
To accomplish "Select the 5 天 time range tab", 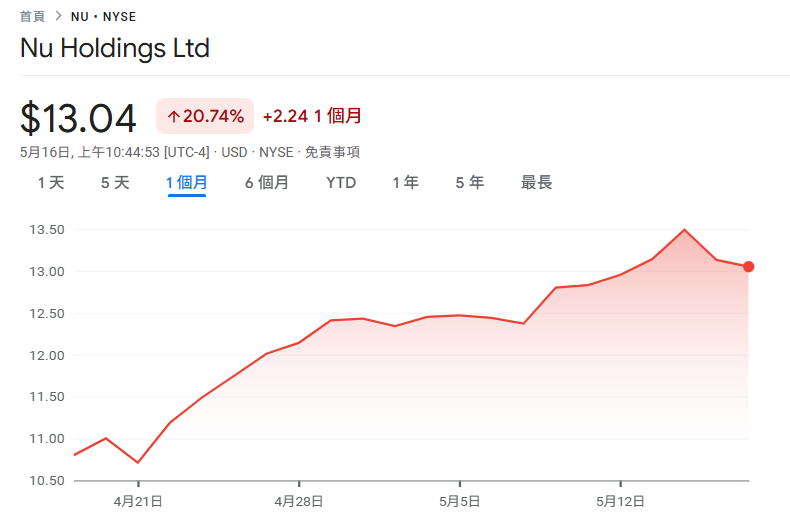I will (115, 182).
